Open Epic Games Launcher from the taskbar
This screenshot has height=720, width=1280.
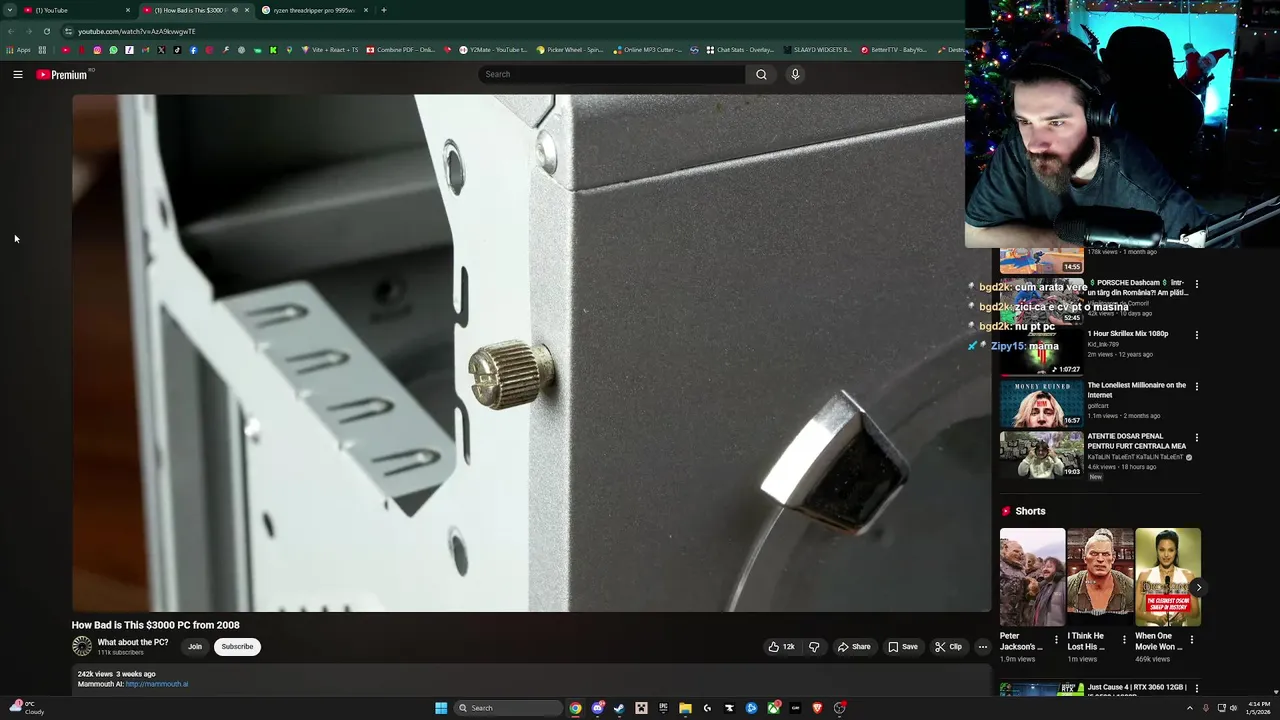coord(663,708)
